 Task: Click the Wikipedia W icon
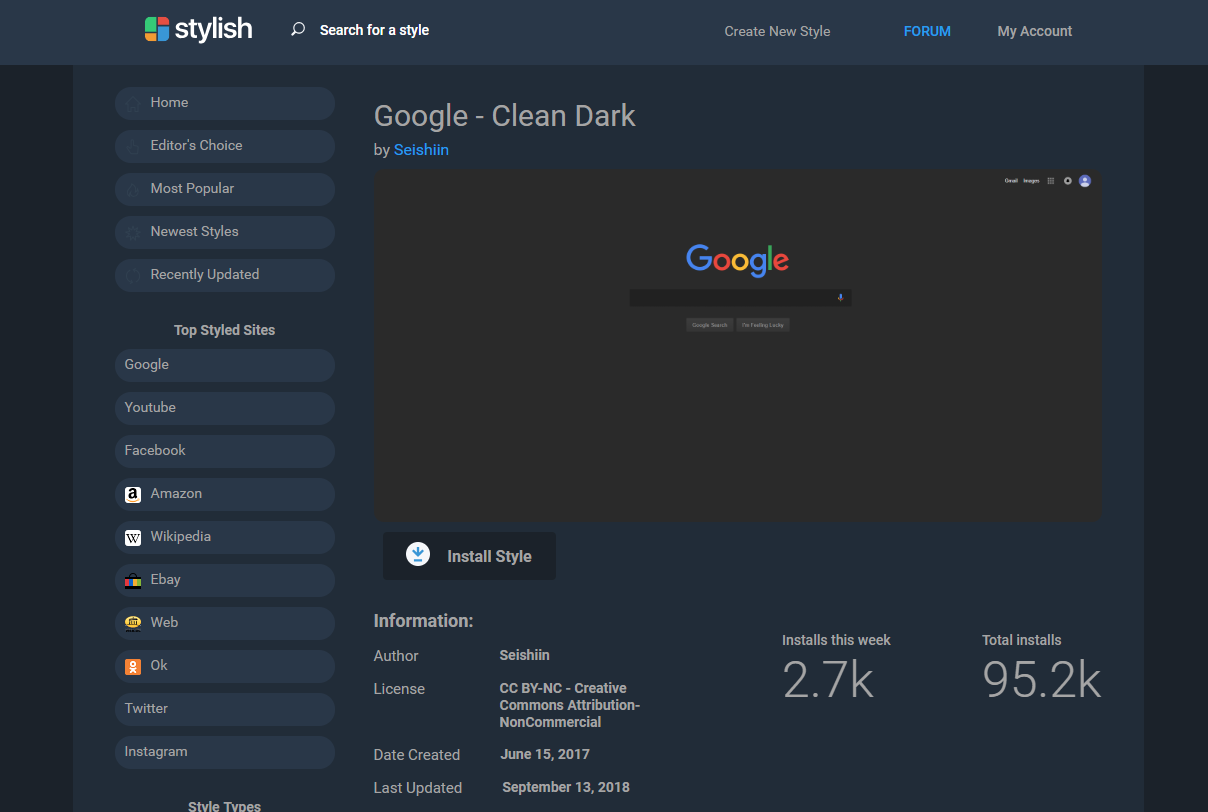[133, 537]
